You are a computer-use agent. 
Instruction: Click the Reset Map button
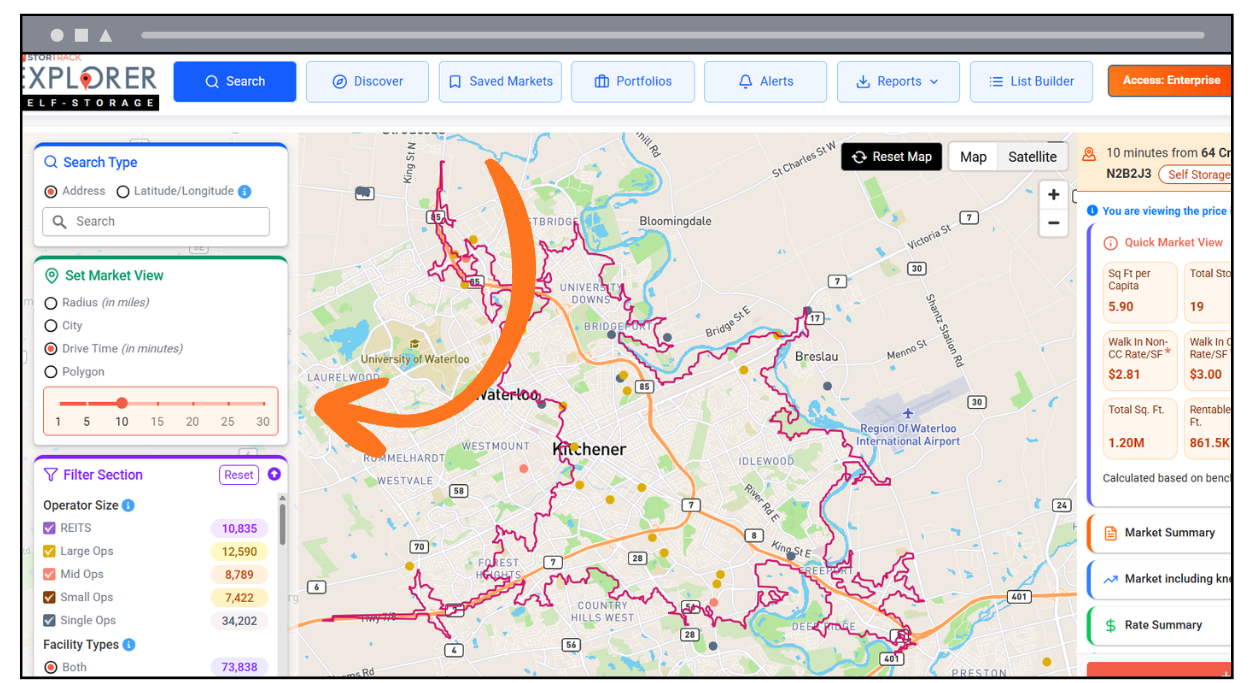tap(891, 157)
